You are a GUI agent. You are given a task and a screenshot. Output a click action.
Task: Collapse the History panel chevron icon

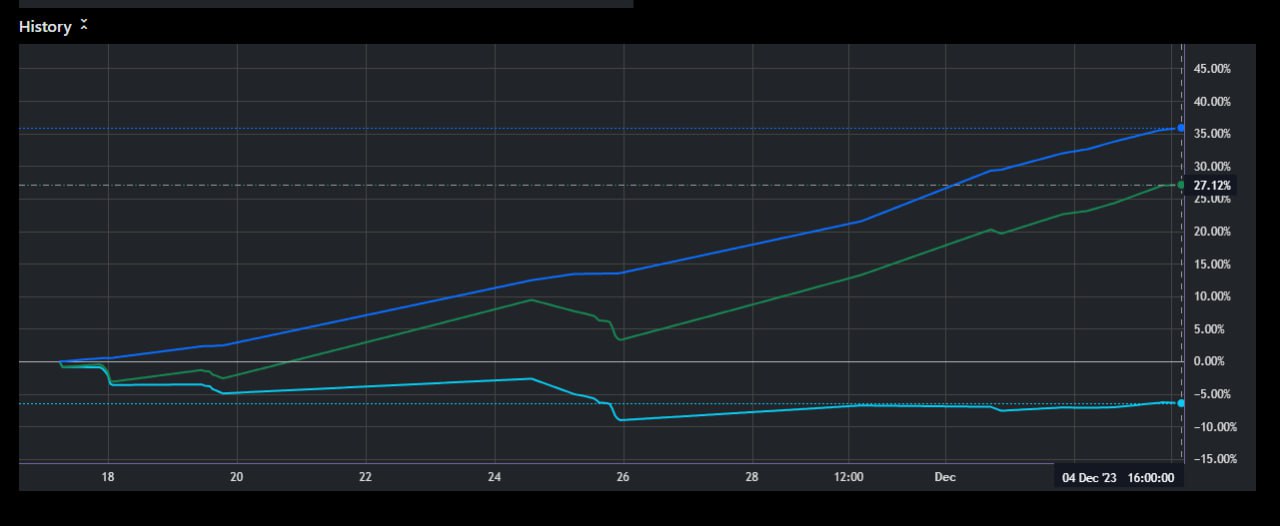point(84,26)
